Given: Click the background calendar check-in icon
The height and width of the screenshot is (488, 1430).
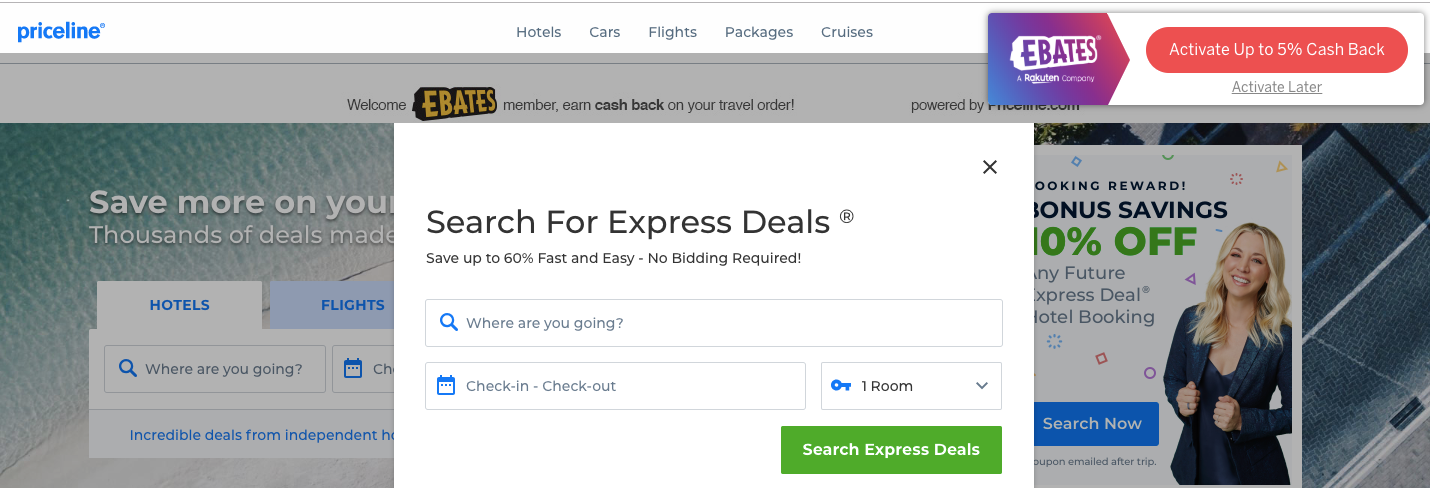Looking at the screenshot, I should 352,368.
